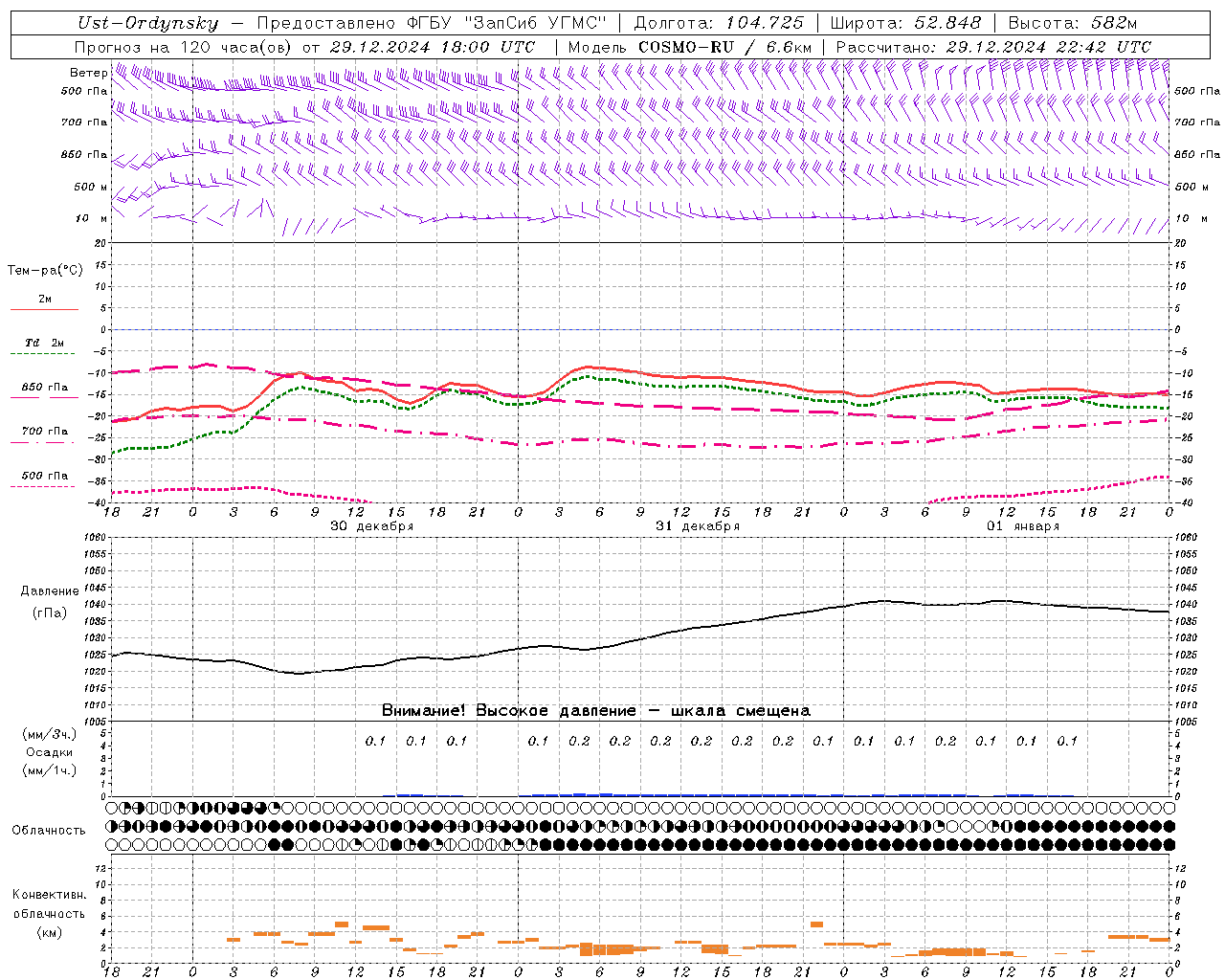Click the left '850 гПа' wind level label
The width and height of the screenshot is (1225, 980).
click(x=84, y=154)
